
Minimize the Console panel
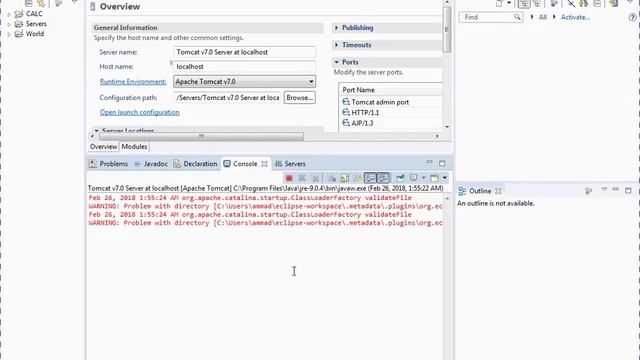[x=429, y=163]
